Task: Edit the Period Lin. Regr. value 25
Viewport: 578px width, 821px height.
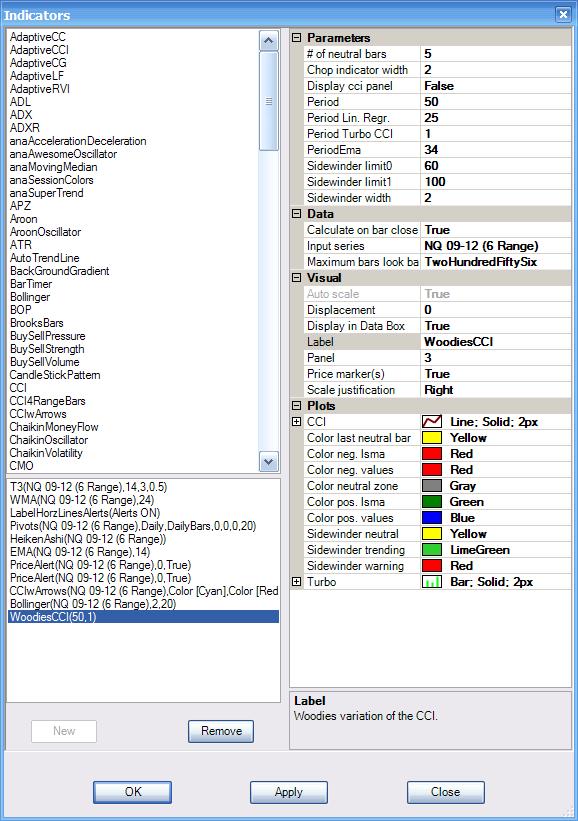Action: pyautogui.click(x=496, y=118)
